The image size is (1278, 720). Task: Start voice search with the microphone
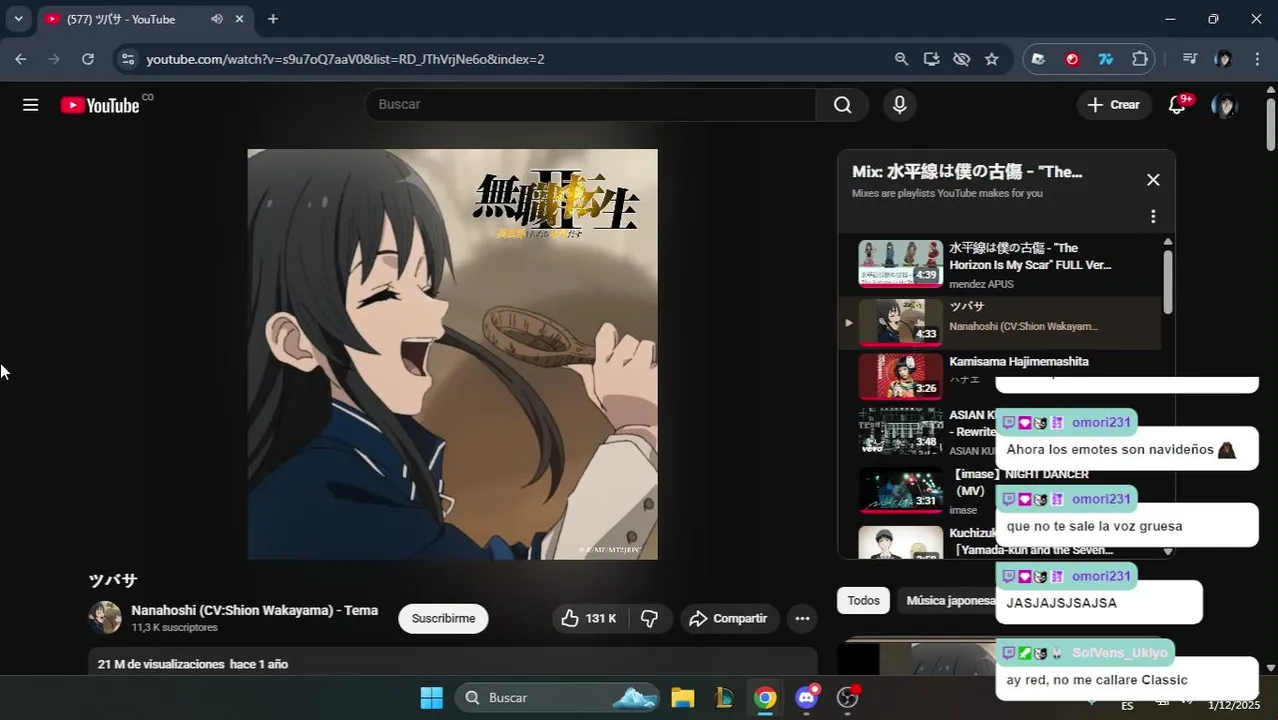(899, 105)
